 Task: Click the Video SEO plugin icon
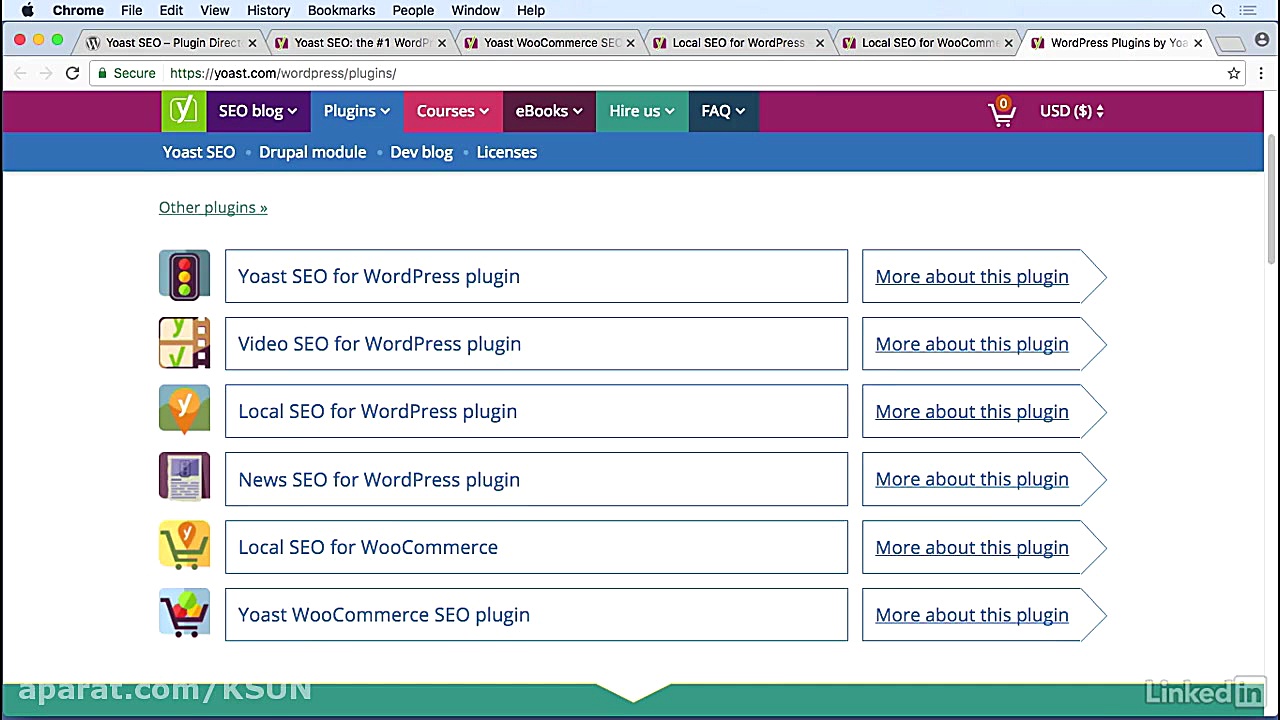pyautogui.click(x=184, y=343)
